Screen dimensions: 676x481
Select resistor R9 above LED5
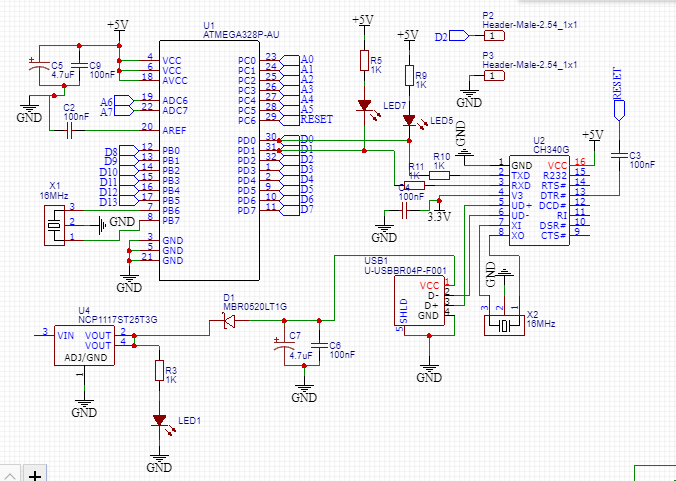pos(410,75)
